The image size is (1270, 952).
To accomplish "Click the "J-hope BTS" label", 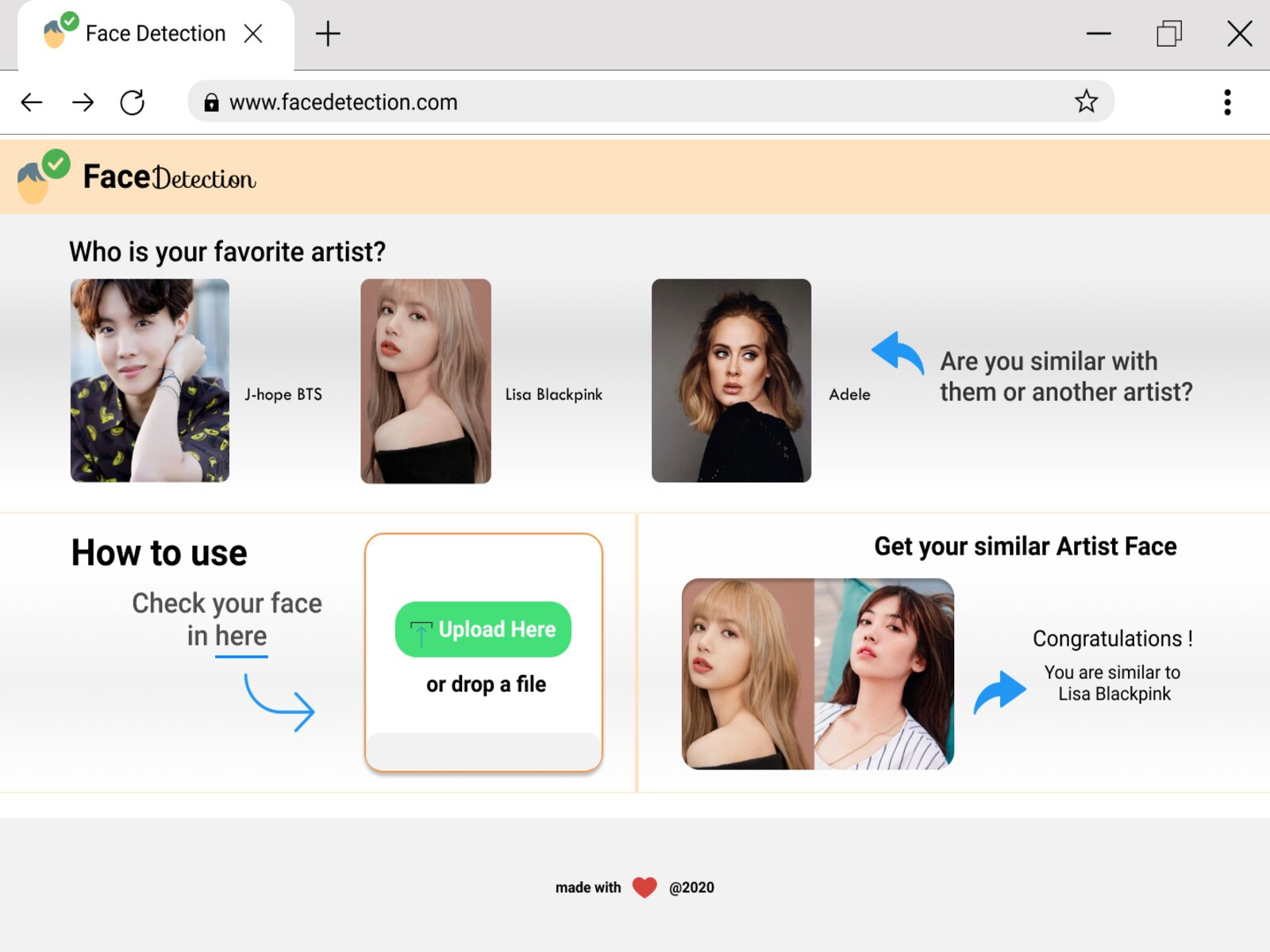I will [x=283, y=394].
